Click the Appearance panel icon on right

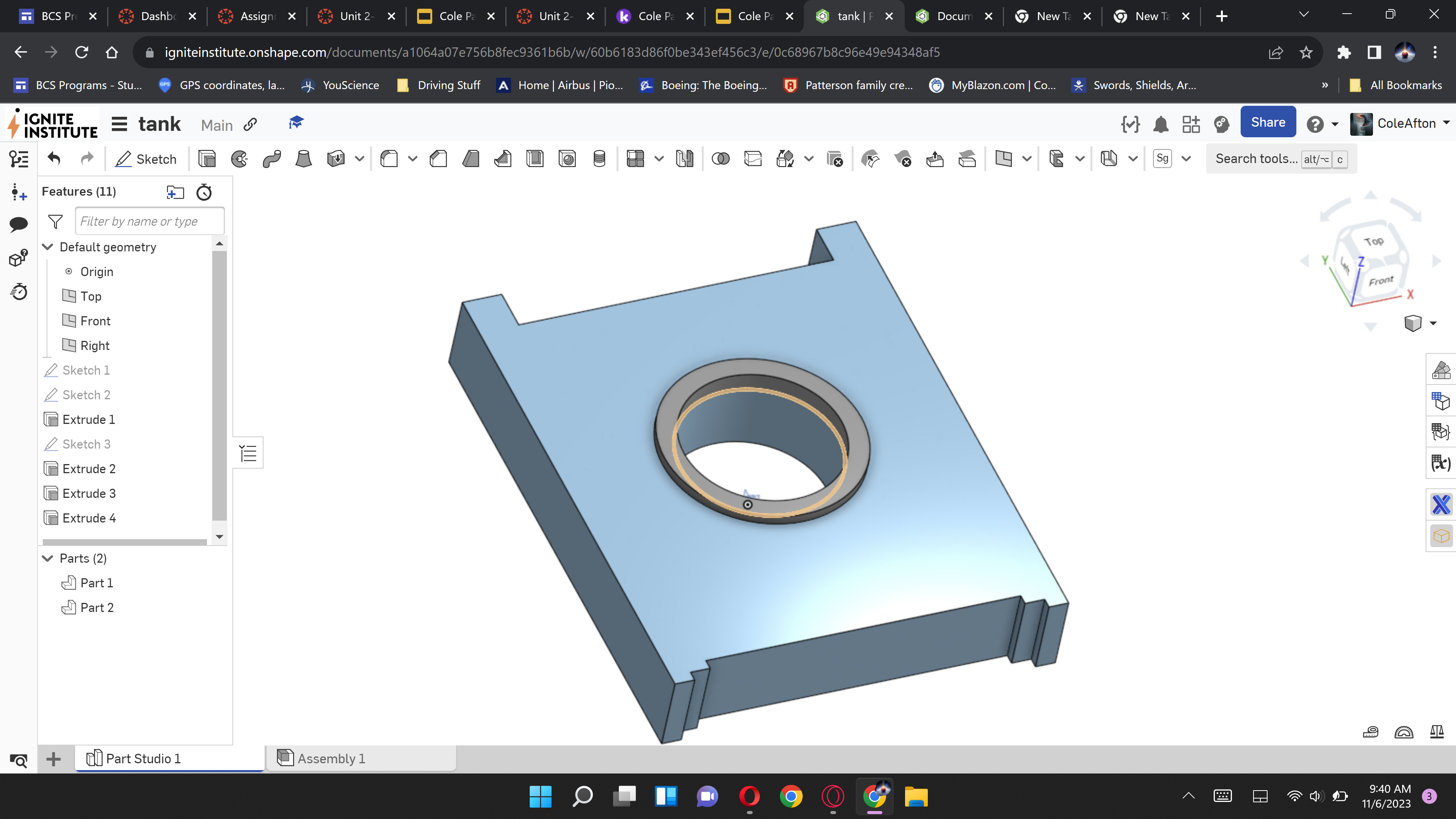click(1441, 370)
